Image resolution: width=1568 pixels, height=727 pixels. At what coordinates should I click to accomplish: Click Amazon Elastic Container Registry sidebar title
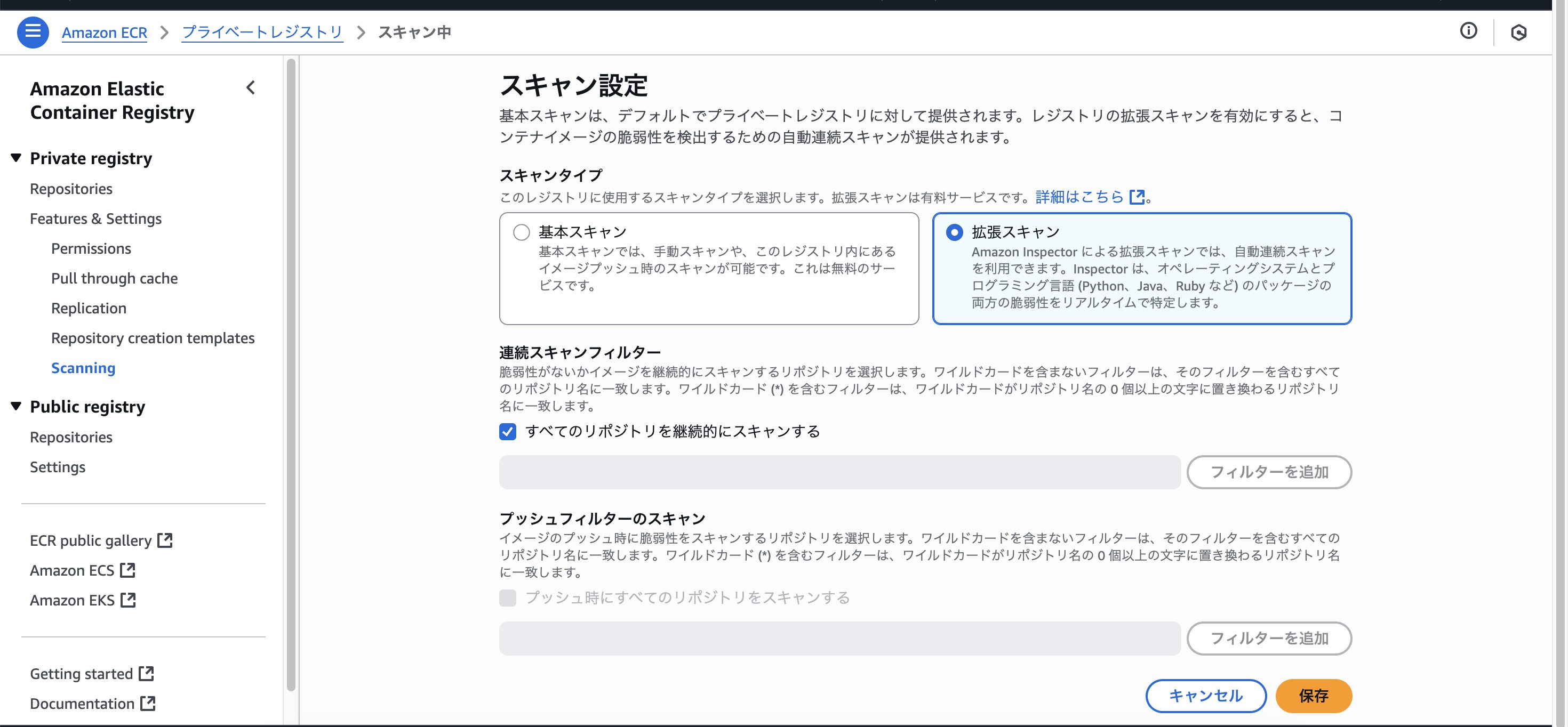click(112, 100)
